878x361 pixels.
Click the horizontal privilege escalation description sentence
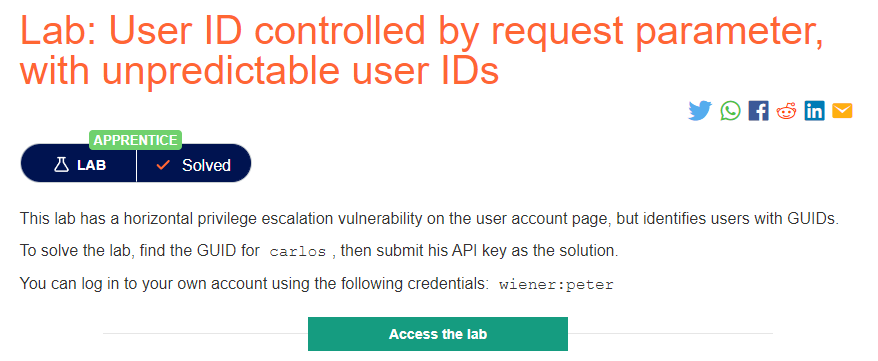click(429, 218)
